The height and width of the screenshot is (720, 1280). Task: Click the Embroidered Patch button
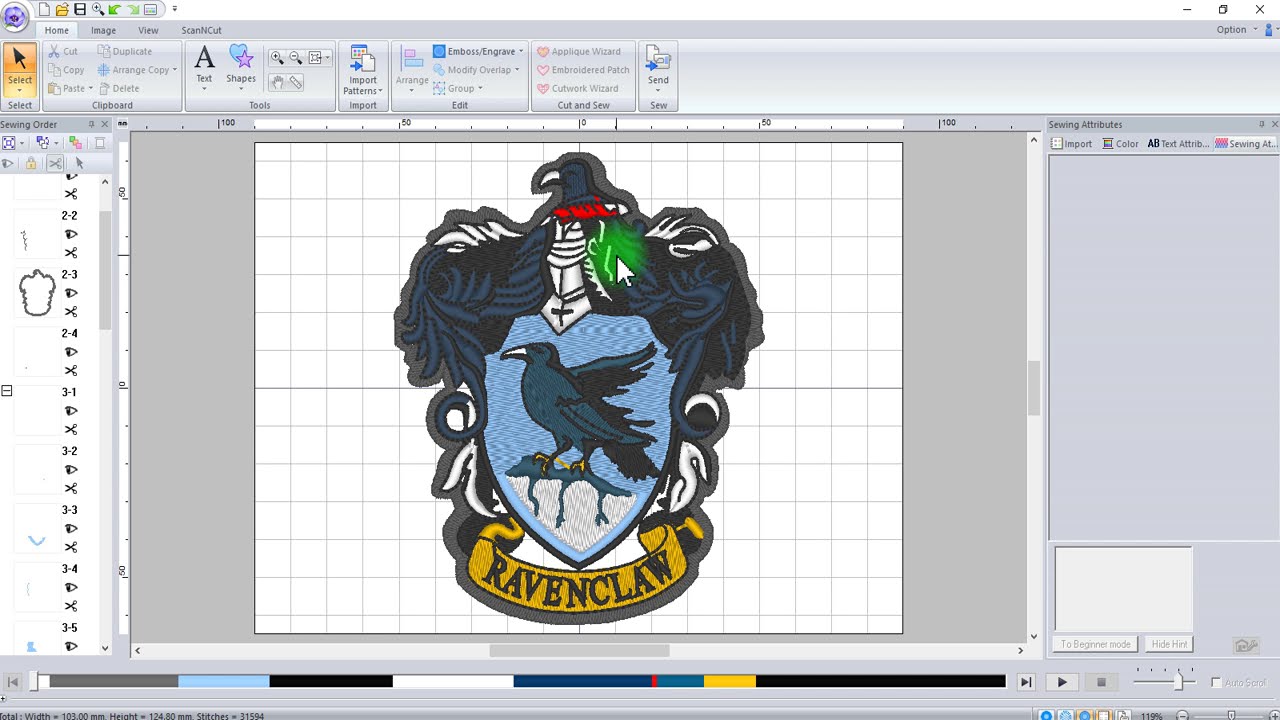point(583,70)
